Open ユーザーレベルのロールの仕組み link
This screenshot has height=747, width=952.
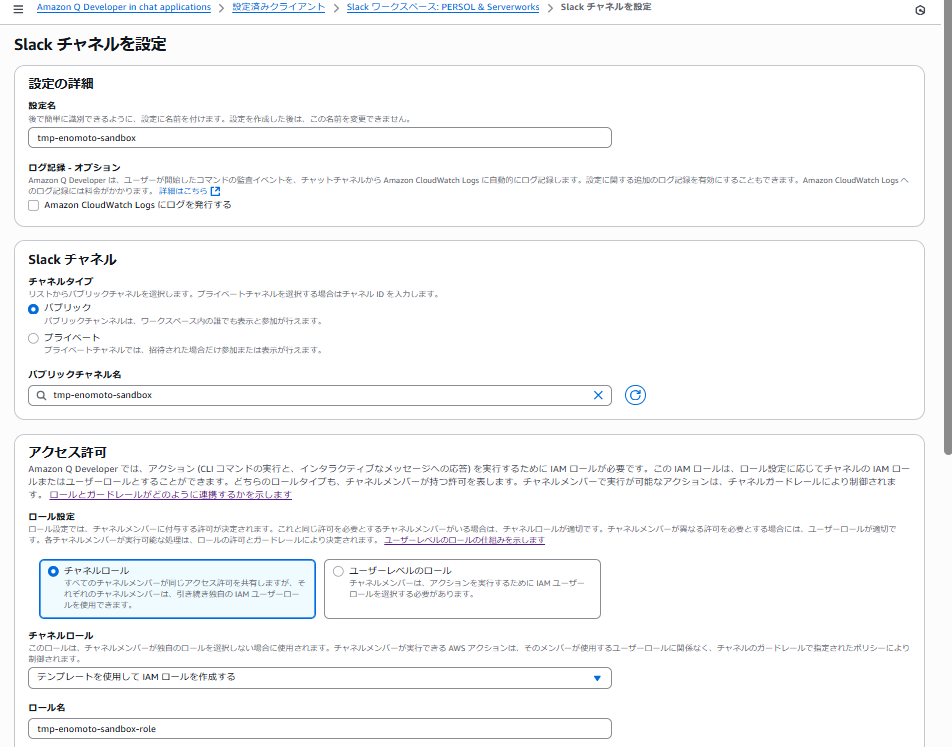[464, 540]
